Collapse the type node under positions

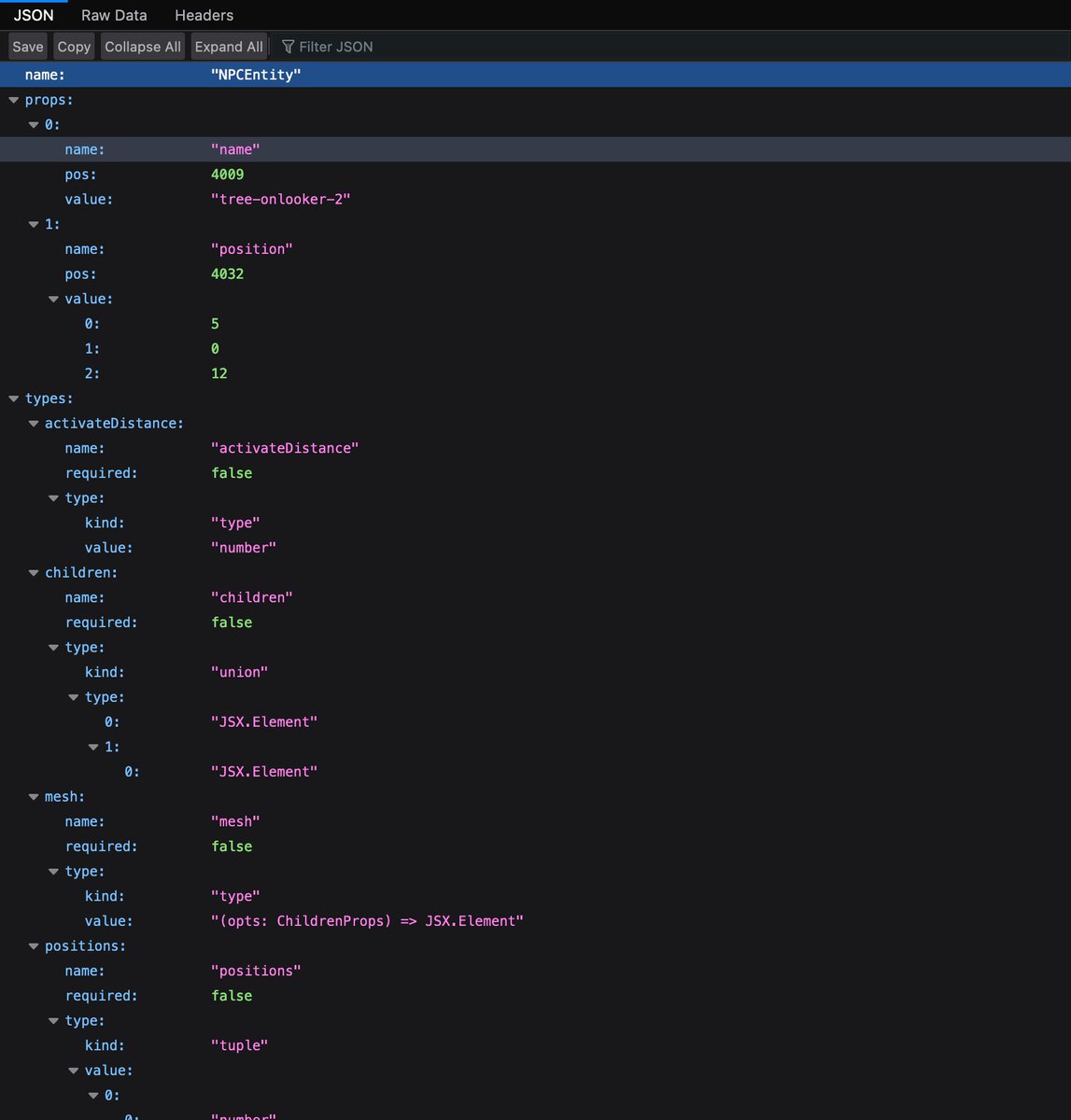point(53,1020)
